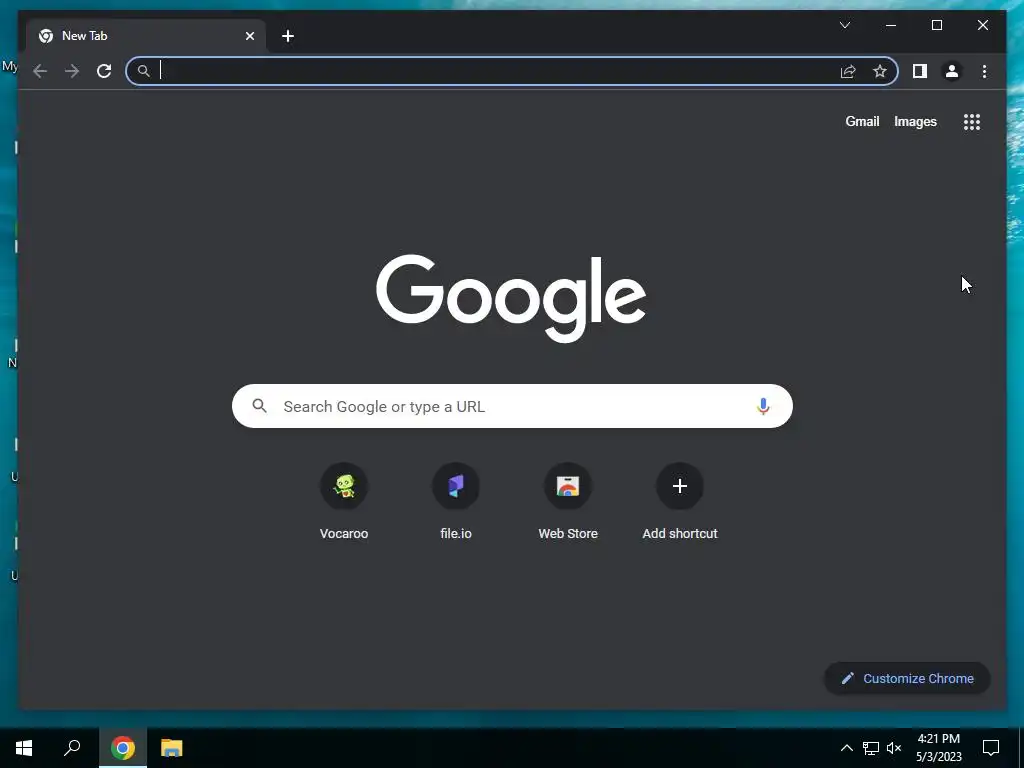Open the Vocaroo shortcut
Image resolution: width=1024 pixels, height=768 pixels.
point(344,502)
